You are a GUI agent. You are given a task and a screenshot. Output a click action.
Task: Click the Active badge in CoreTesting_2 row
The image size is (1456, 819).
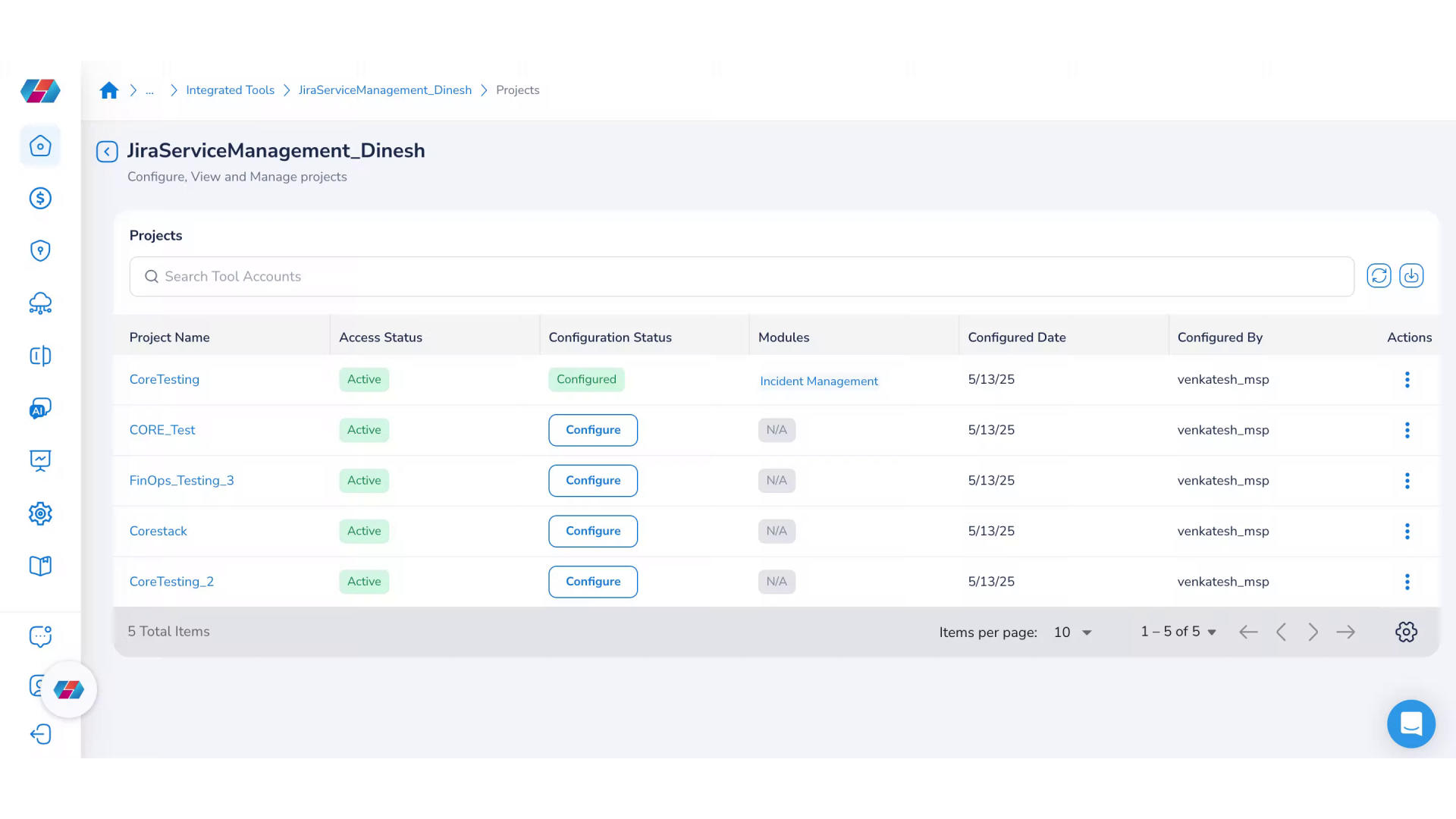click(364, 582)
